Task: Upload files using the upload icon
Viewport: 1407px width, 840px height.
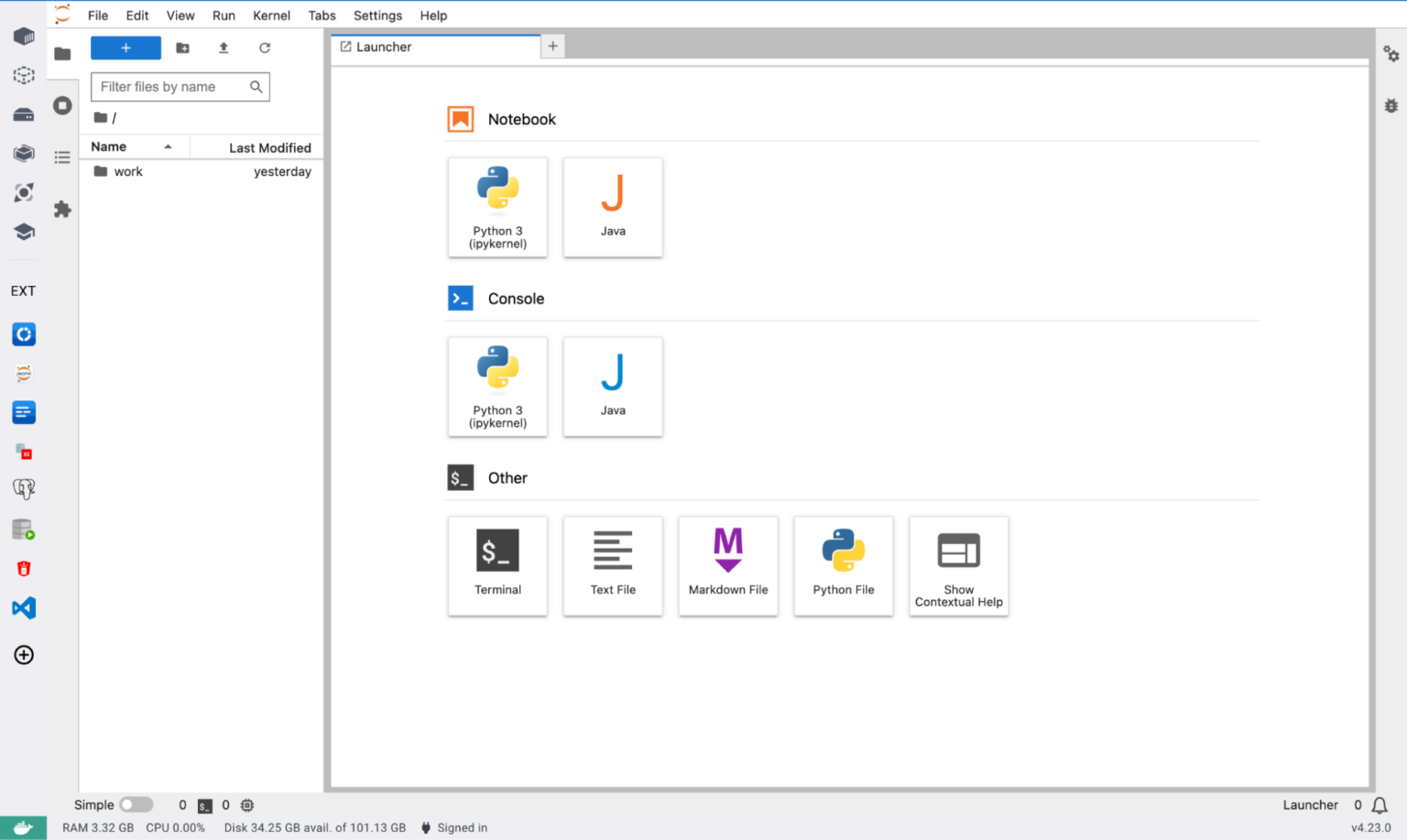Action: coord(223,48)
